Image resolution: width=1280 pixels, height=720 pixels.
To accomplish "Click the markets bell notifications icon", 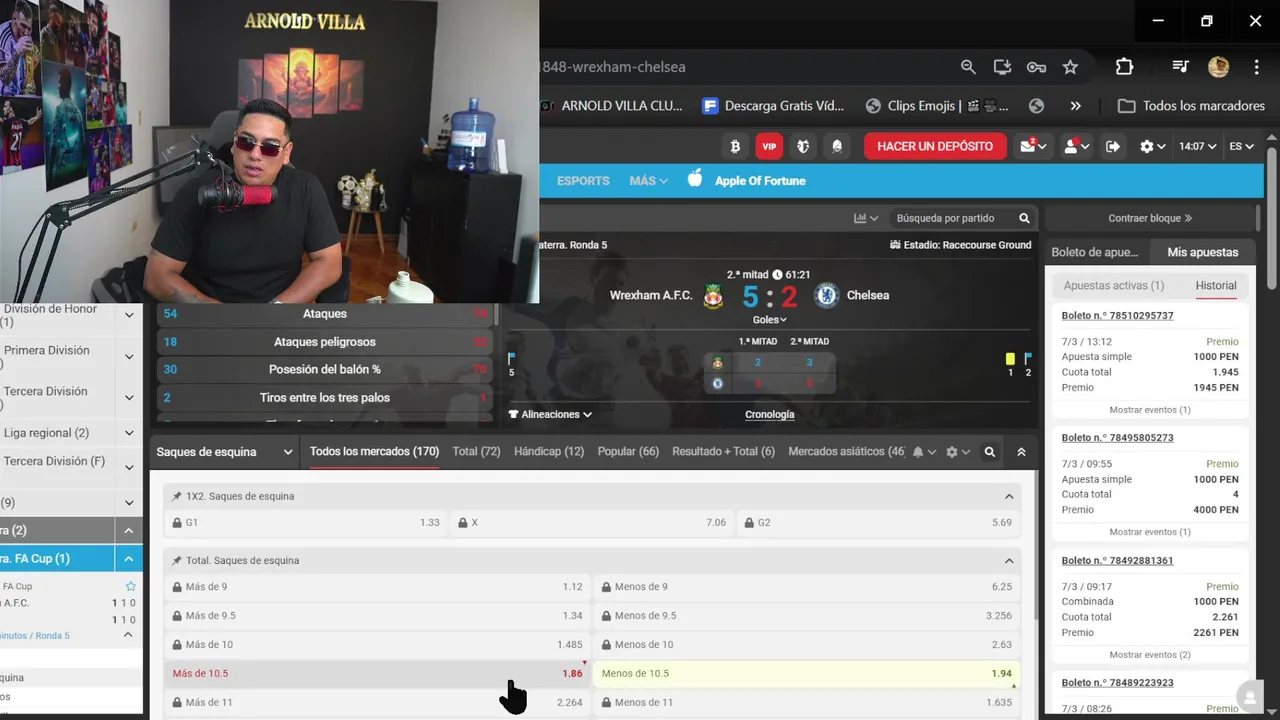I will pyautogui.click(x=923, y=452).
